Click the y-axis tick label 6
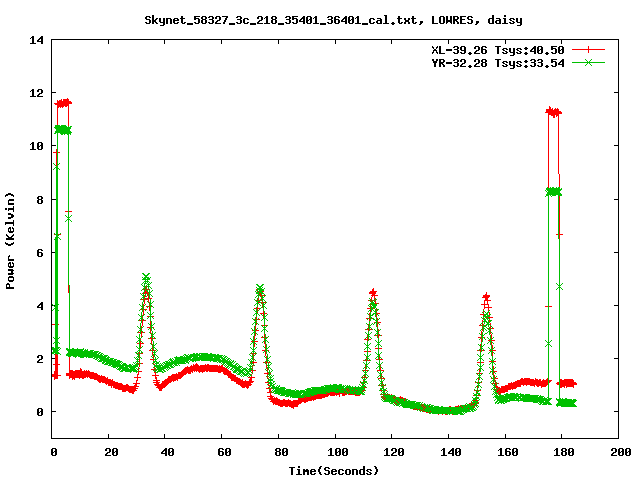Viewport: 640px width, 480px height. [x=40, y=253]
